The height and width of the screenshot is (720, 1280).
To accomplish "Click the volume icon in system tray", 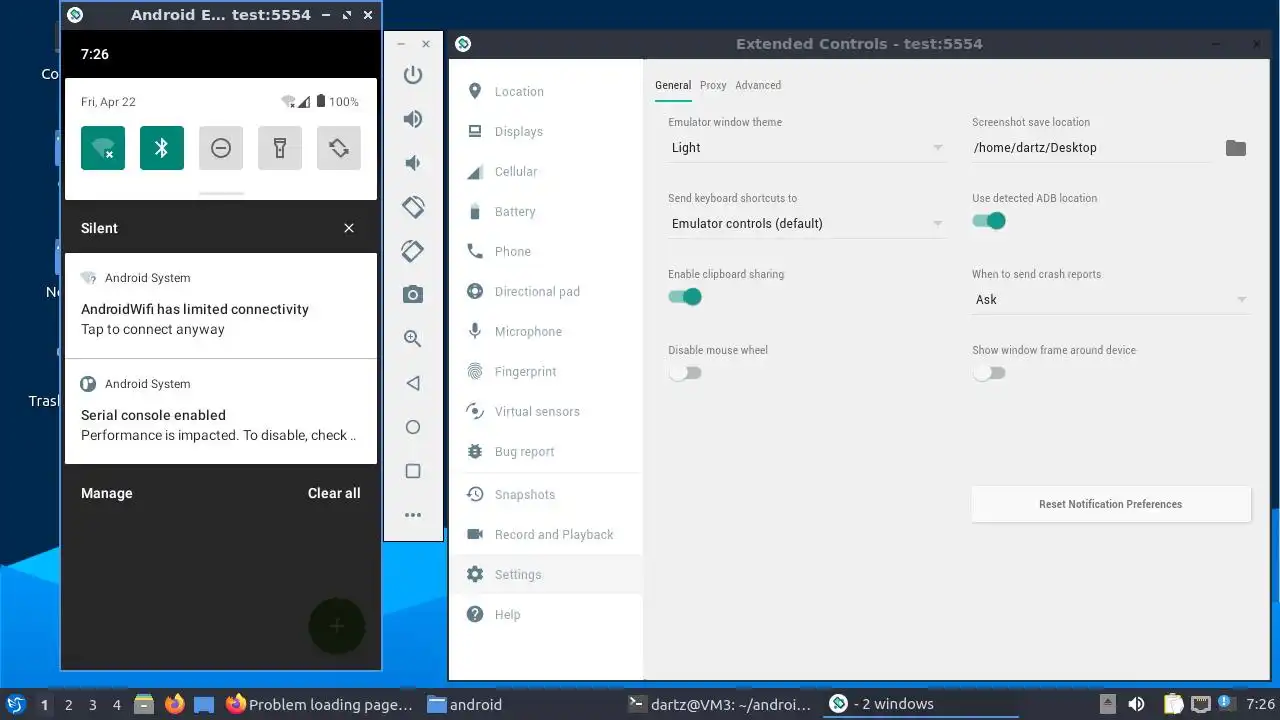I will (1136, 704).
